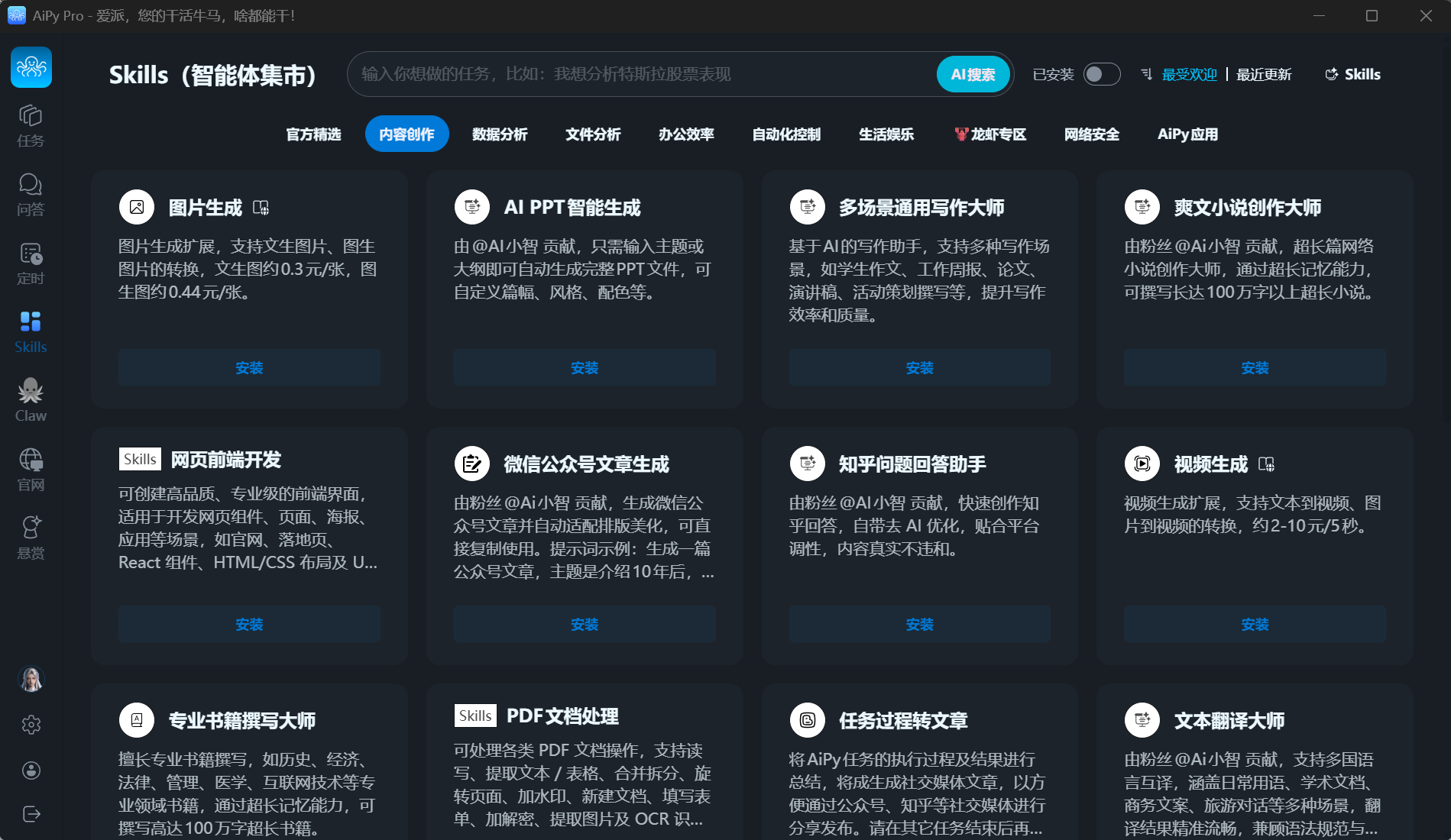
Task: Install the AI PPT智能生成 skill
Action: (585, 367)
